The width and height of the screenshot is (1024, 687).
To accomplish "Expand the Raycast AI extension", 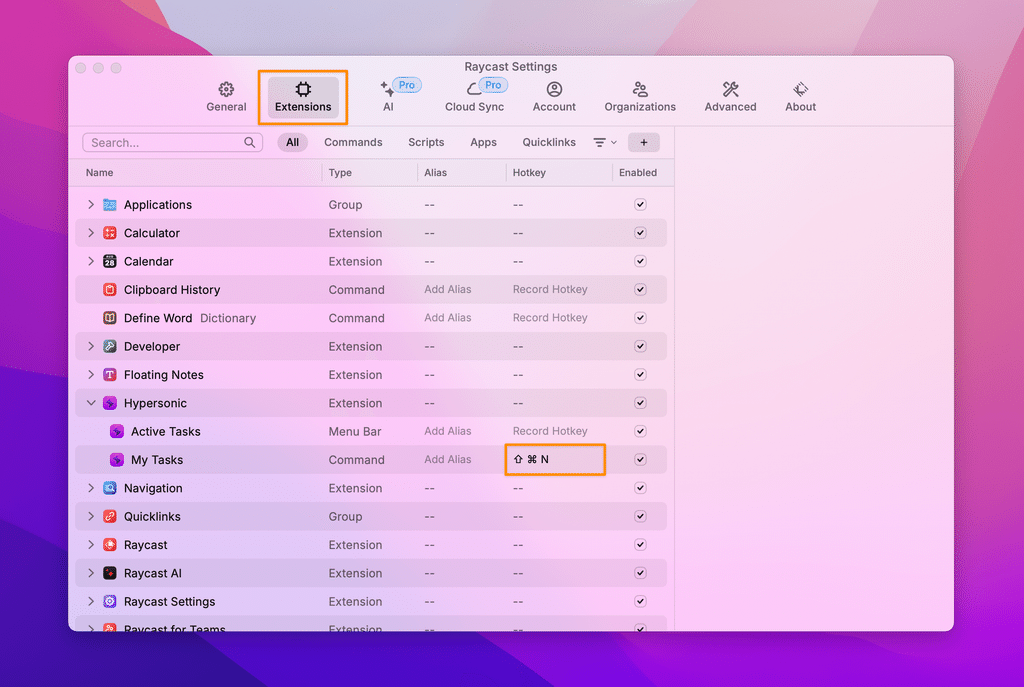I will point(91,573).
